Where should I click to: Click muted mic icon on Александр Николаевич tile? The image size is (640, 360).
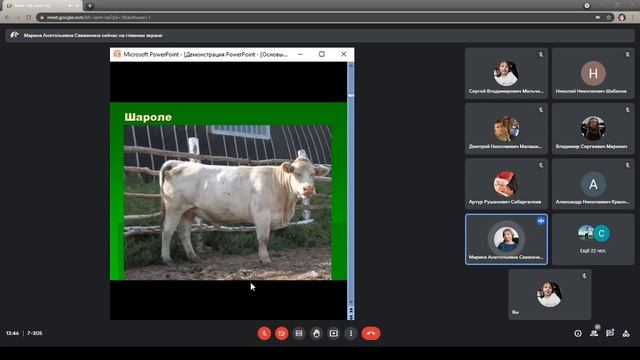[x=627, y=165]
